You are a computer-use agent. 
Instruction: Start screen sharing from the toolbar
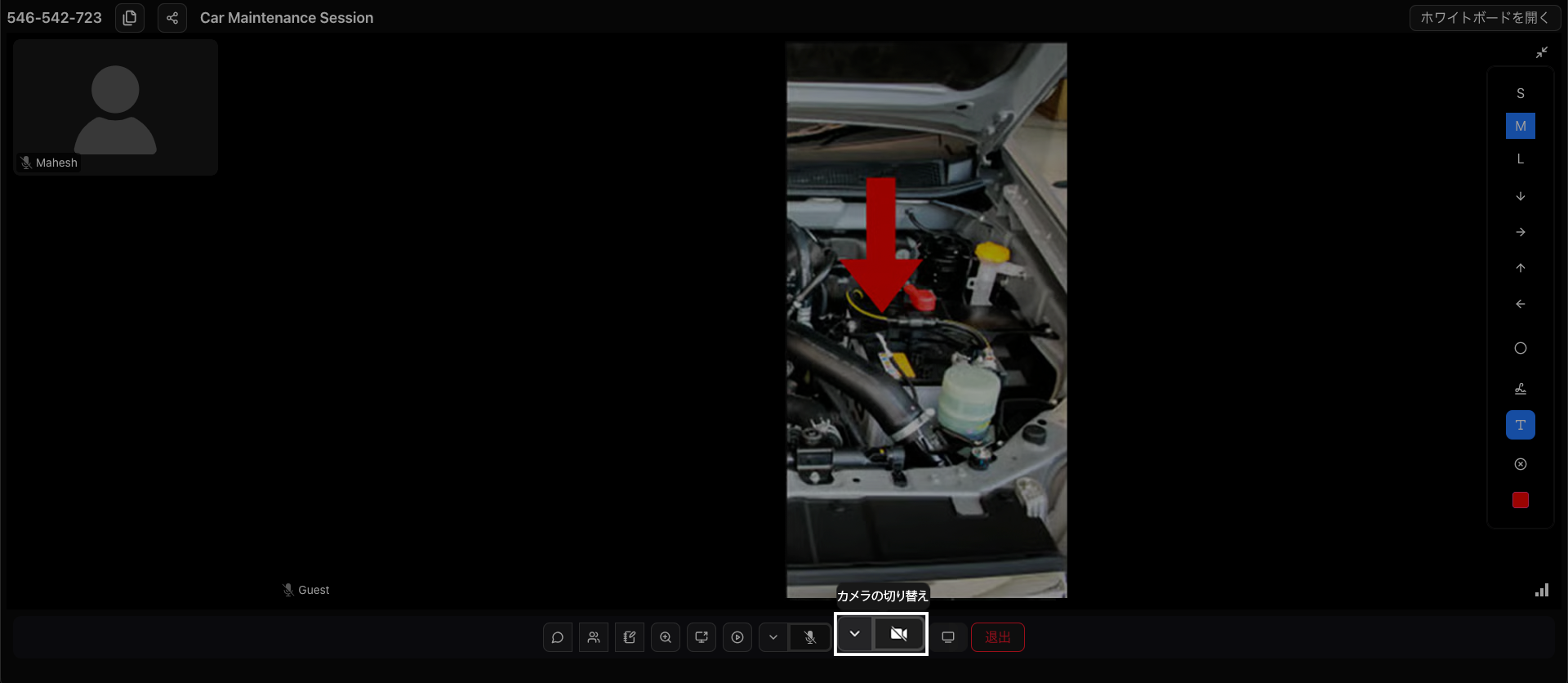[702, 637]
